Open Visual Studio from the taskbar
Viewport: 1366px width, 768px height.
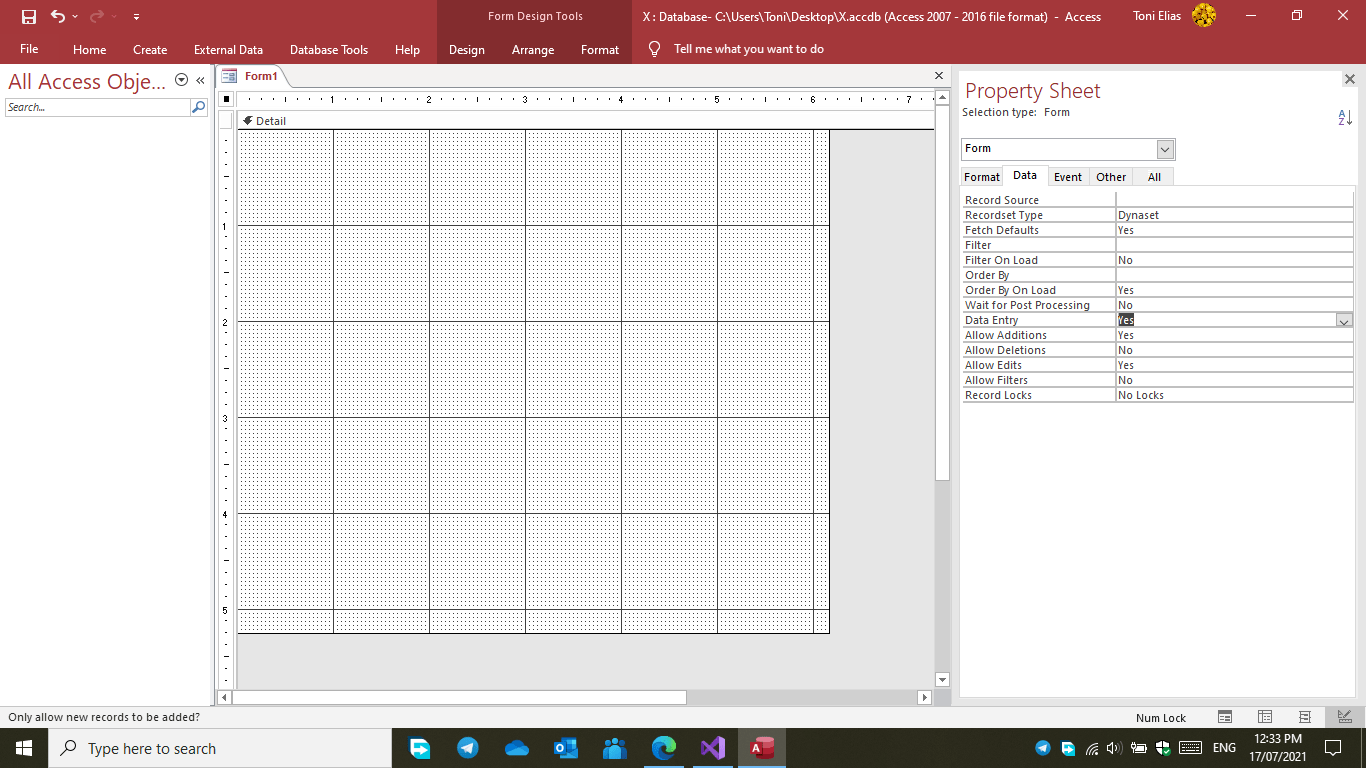(712, 748)
